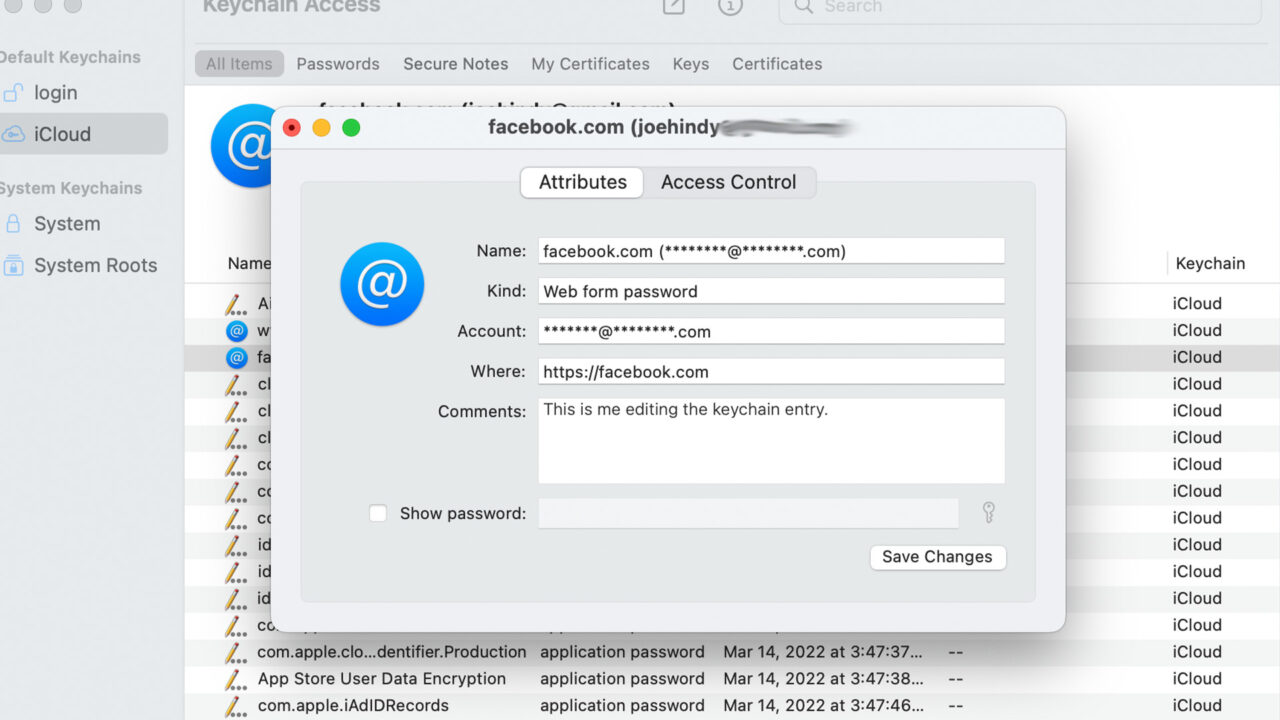Click the Where URL field
The height and width of the screenshot is (720, 1280).
click(x=770, y=372)
